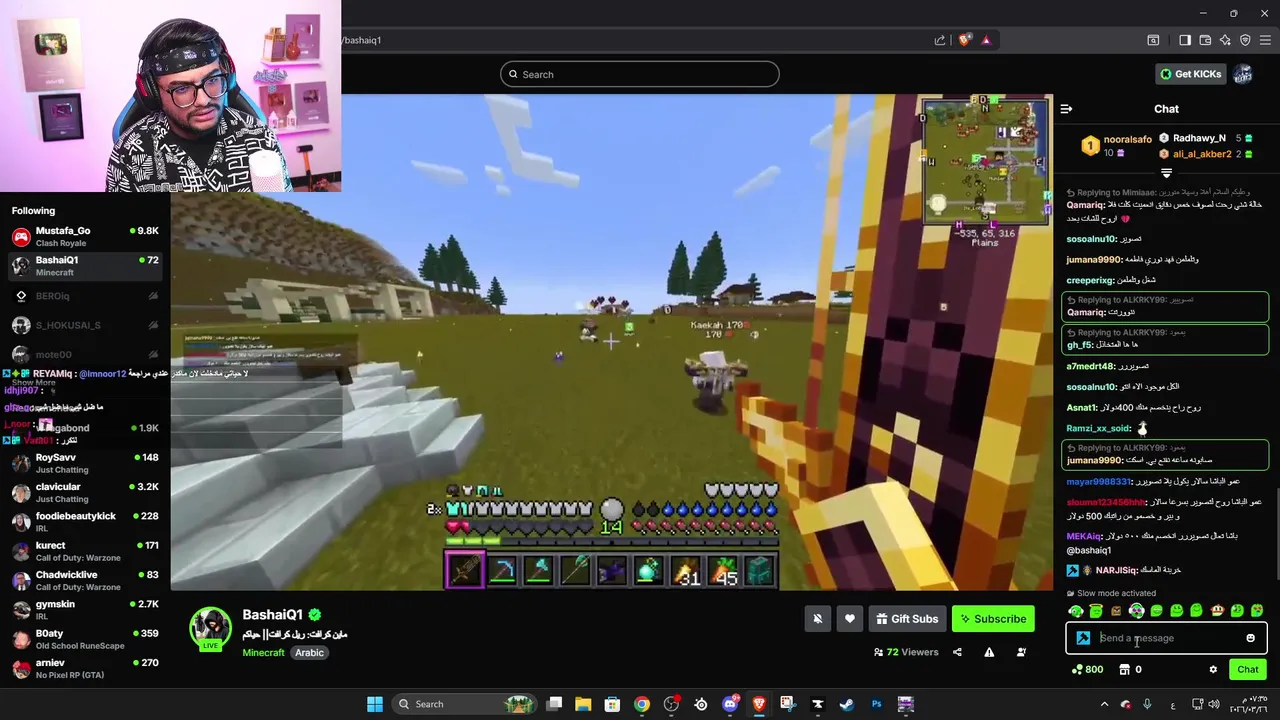The width and height of the screenshot is (1280, 720).
Task: Click the chat identity hammer badge
Action: (1083, 638)
